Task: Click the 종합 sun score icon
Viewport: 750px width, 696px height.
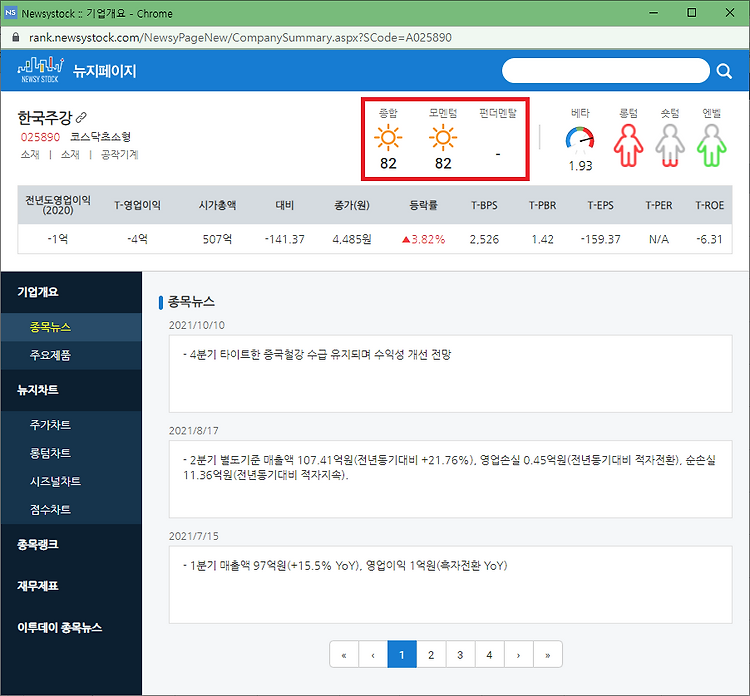Action: pyautogui.click(x=388, y=138)
